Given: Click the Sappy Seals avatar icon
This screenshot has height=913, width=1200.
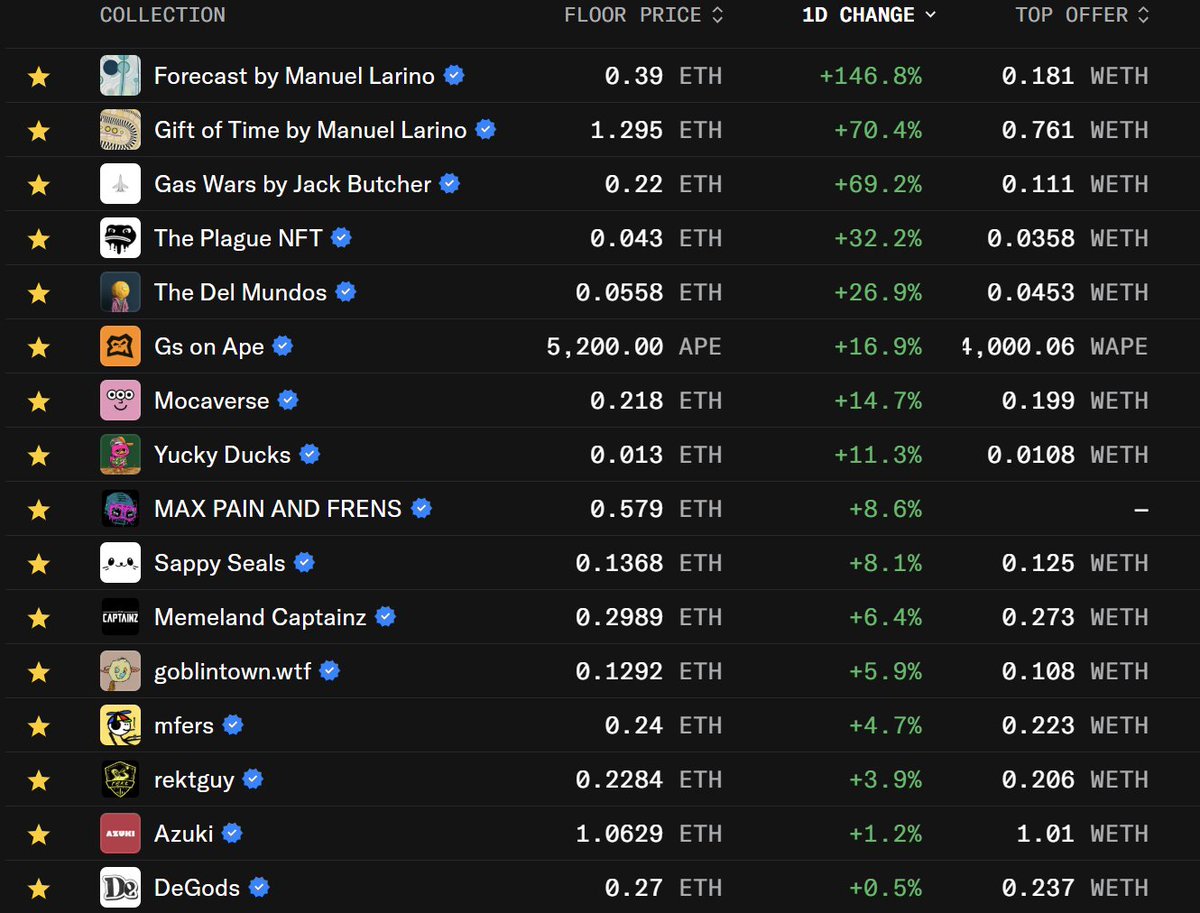Looking at the screenshot, I should tap(120, 563).
